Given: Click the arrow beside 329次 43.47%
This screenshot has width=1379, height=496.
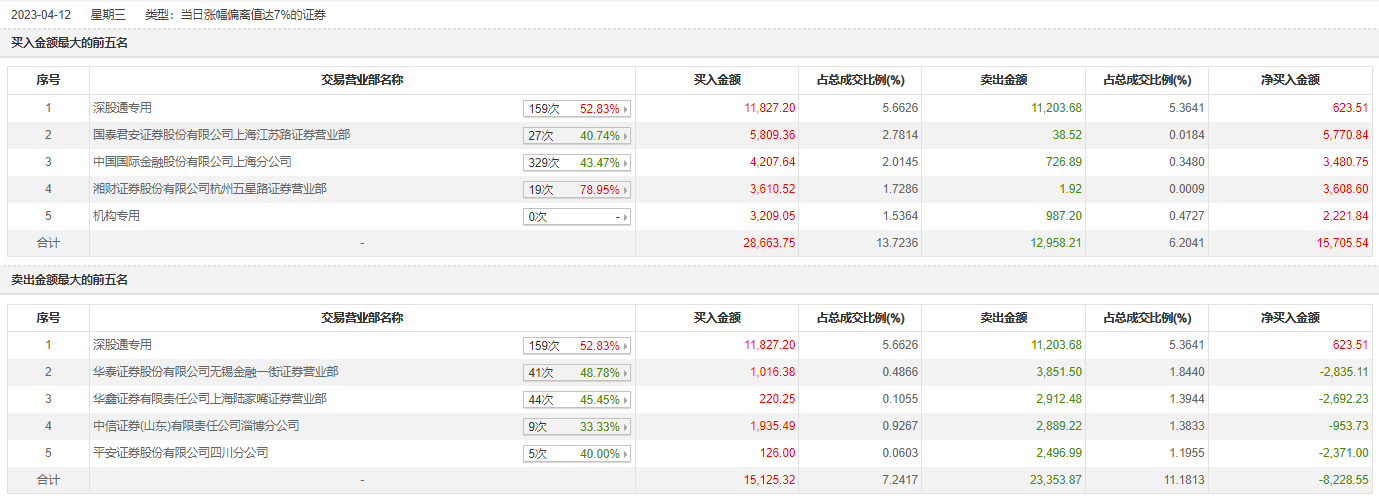Looking at the screenshot, I should (627, 163).
